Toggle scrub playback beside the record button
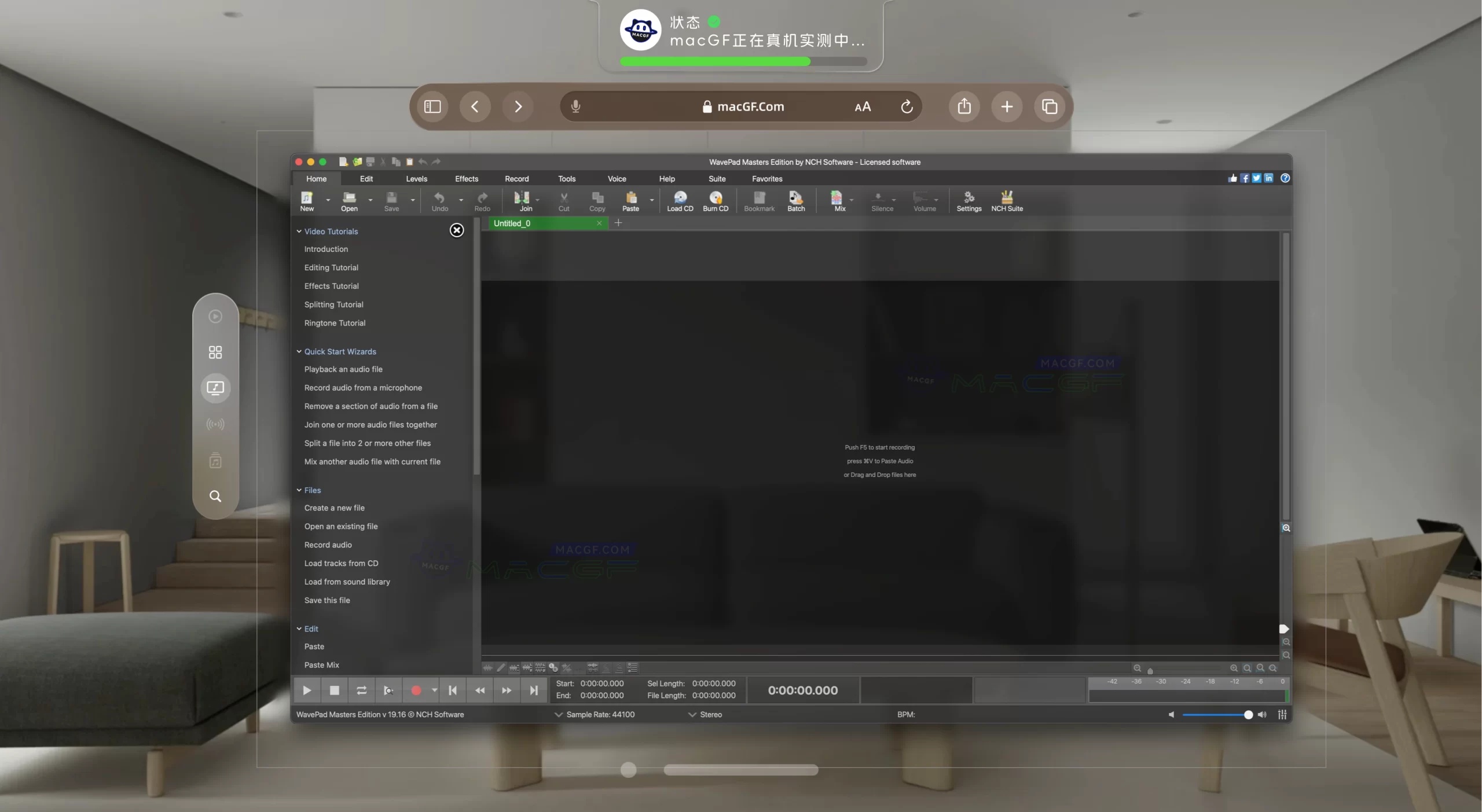 point(389,690)
